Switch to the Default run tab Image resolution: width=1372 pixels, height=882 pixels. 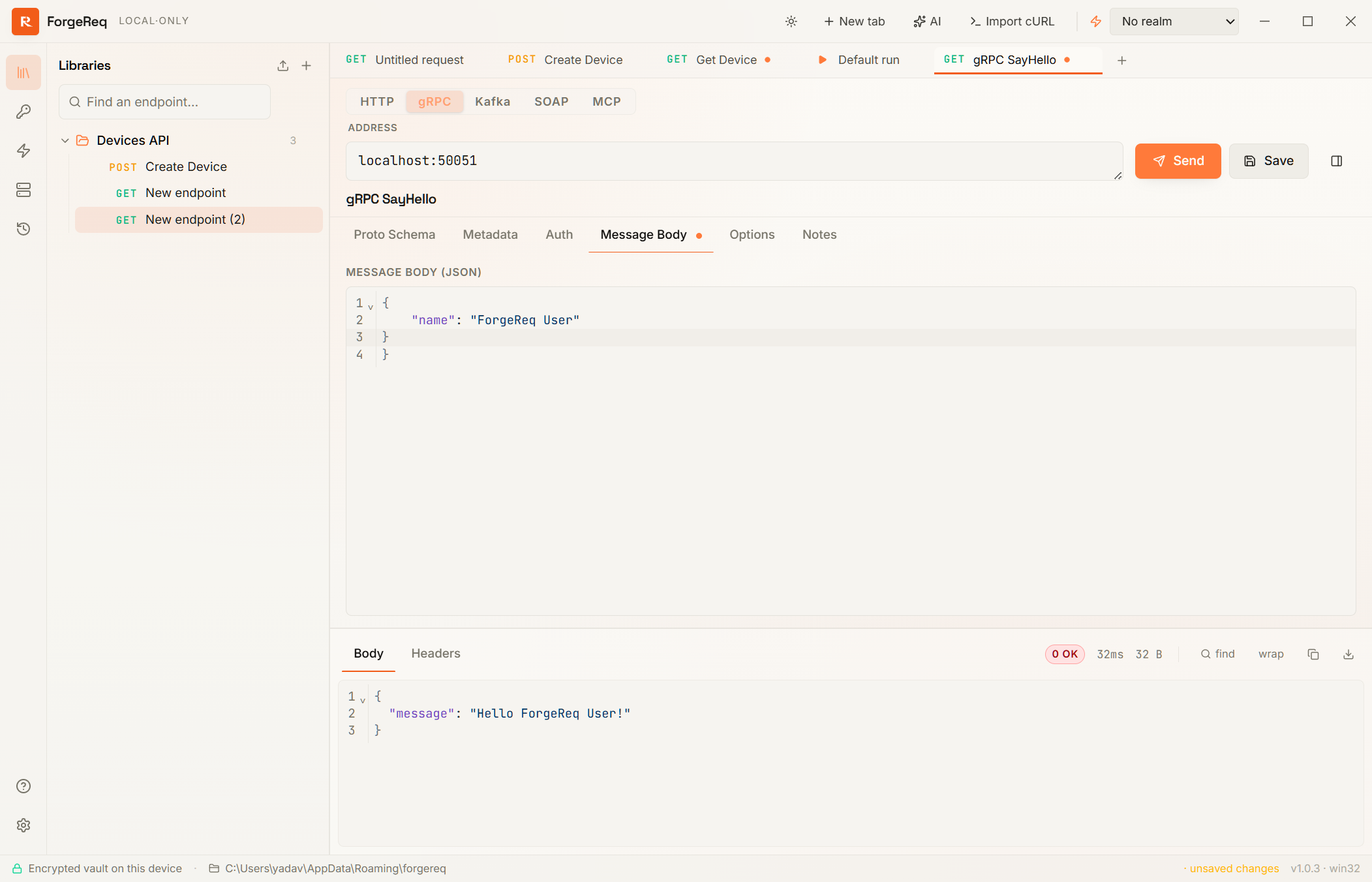pos(859,60)
